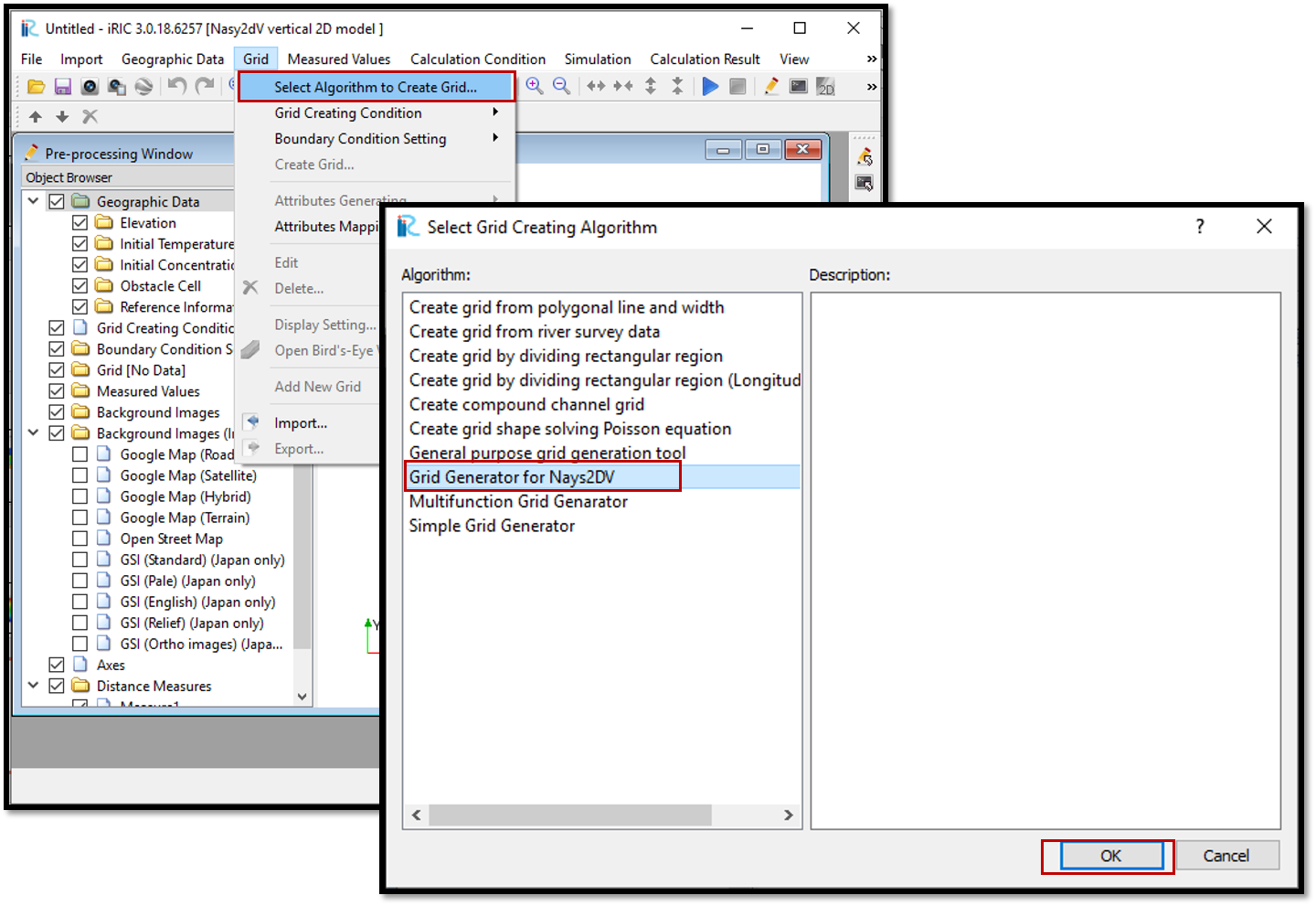The image size is (1316, 906).
Task: Open the Calculation Condition menu
Action: (478, 59)
